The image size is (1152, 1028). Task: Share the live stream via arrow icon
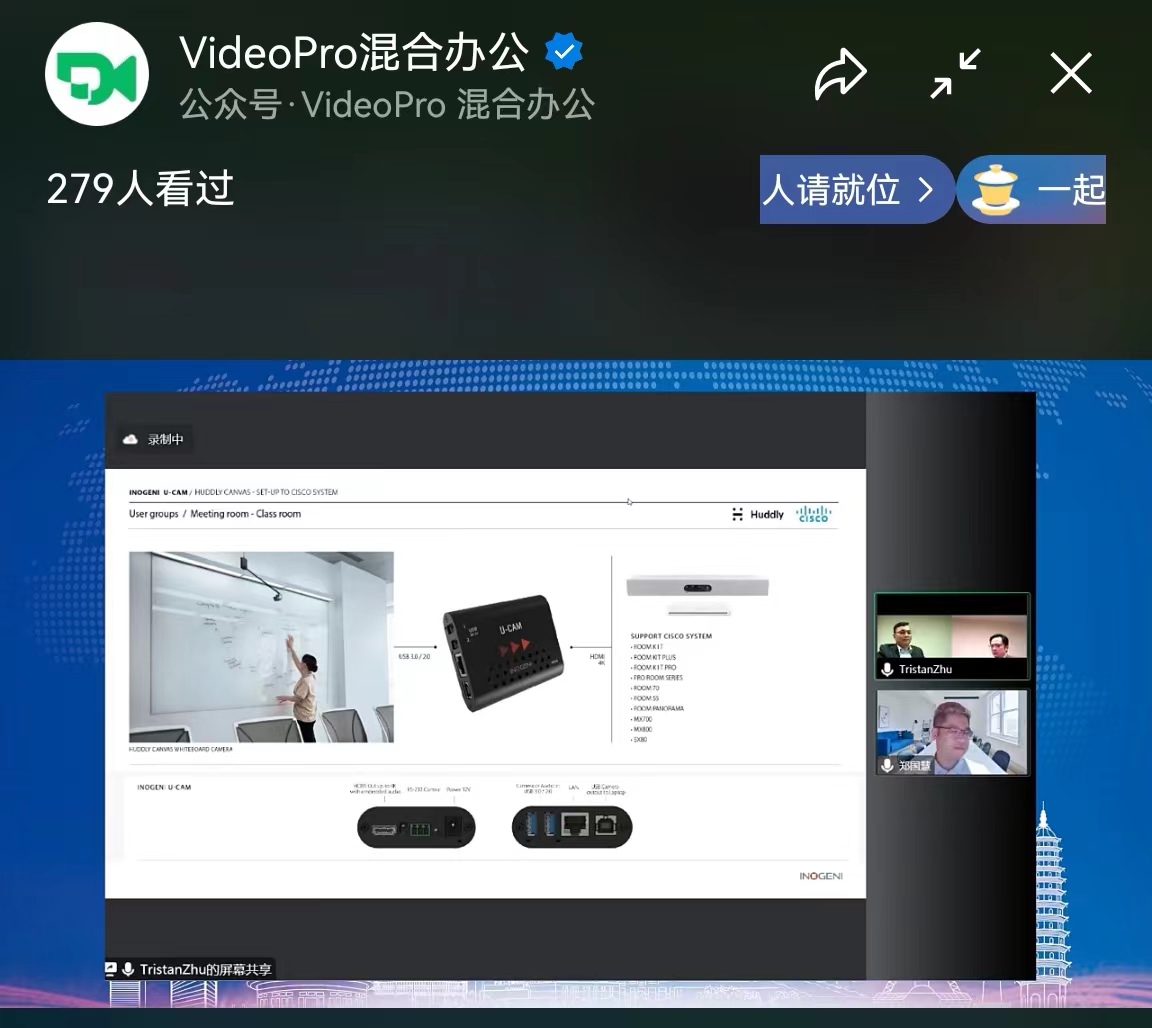(x=840, y=75)
